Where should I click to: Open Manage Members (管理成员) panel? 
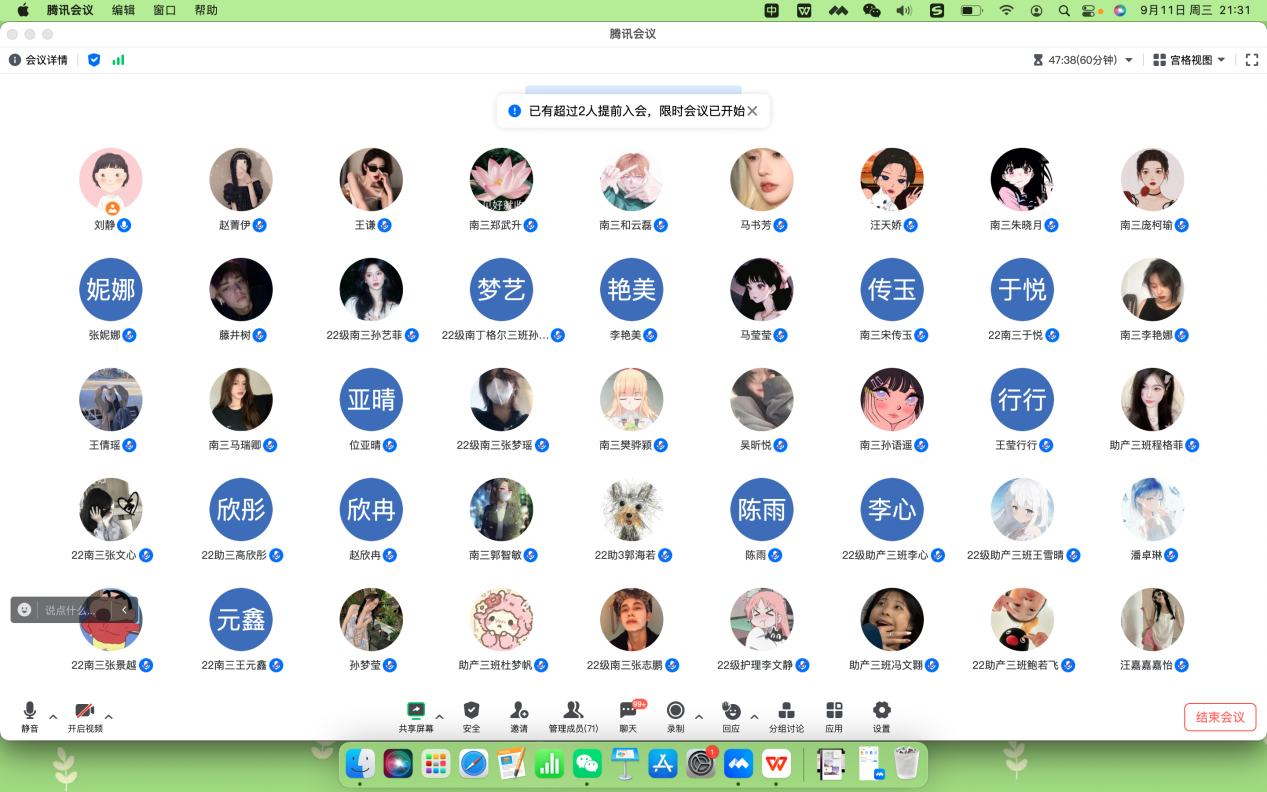pyautogui.click(x=573, y=711)
